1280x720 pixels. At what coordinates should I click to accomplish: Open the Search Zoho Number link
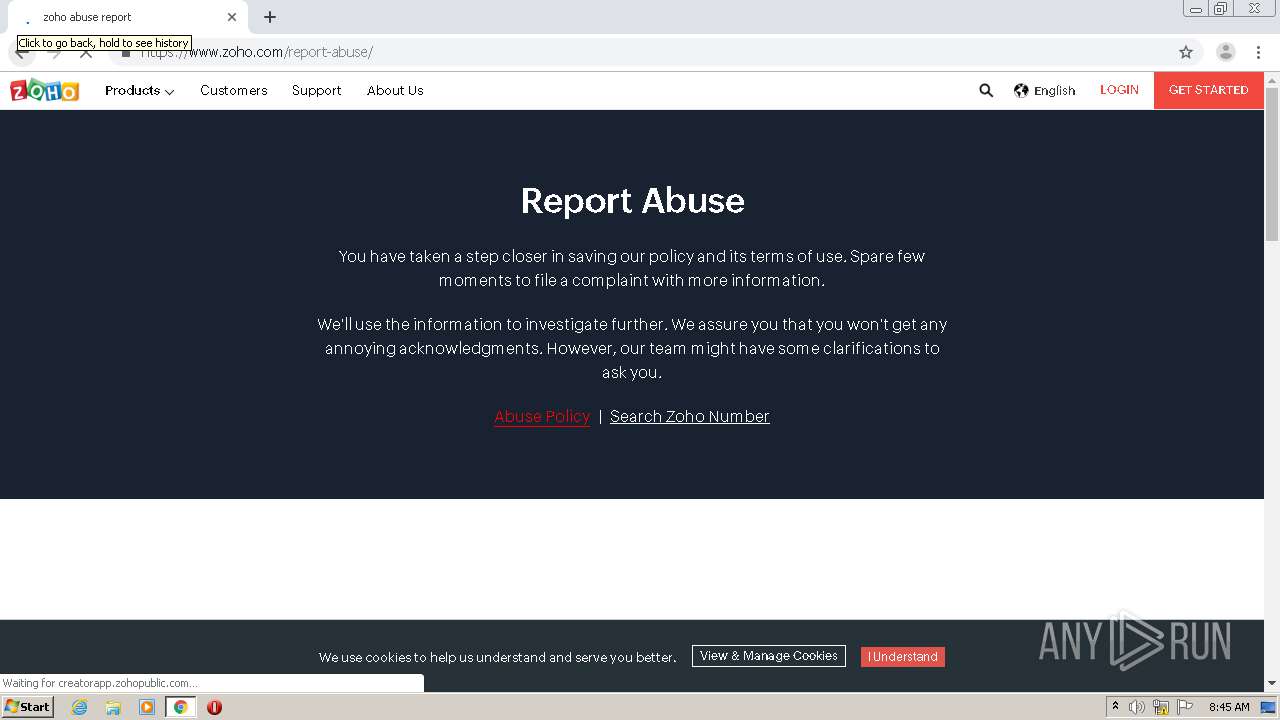690,416
